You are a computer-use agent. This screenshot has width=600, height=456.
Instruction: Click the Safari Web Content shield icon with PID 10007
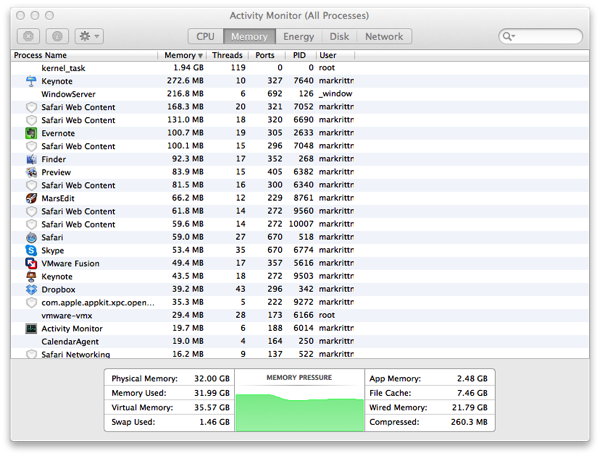point(31,224)
